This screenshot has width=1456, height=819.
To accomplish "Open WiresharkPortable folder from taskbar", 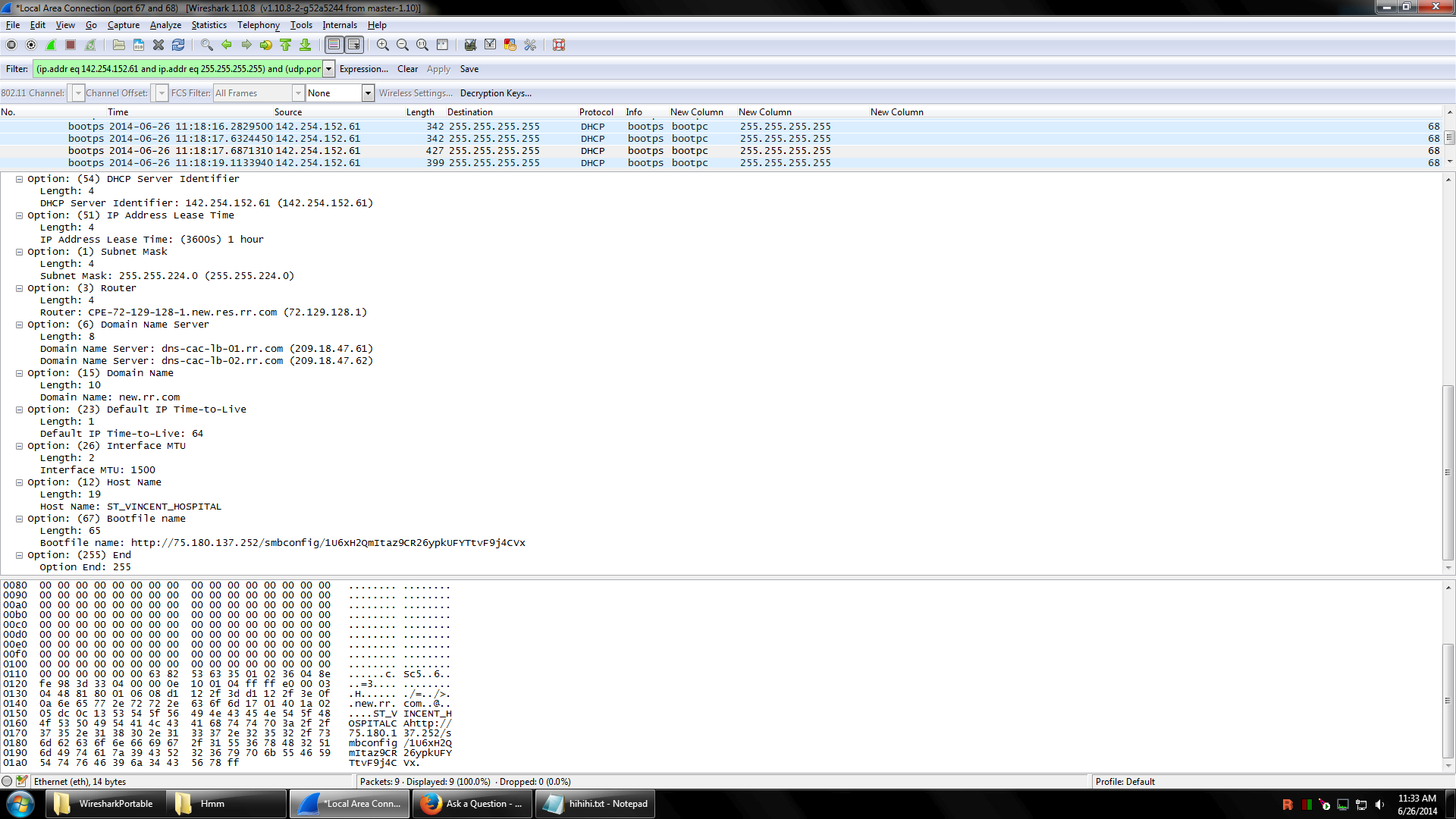I will [104, 804].
